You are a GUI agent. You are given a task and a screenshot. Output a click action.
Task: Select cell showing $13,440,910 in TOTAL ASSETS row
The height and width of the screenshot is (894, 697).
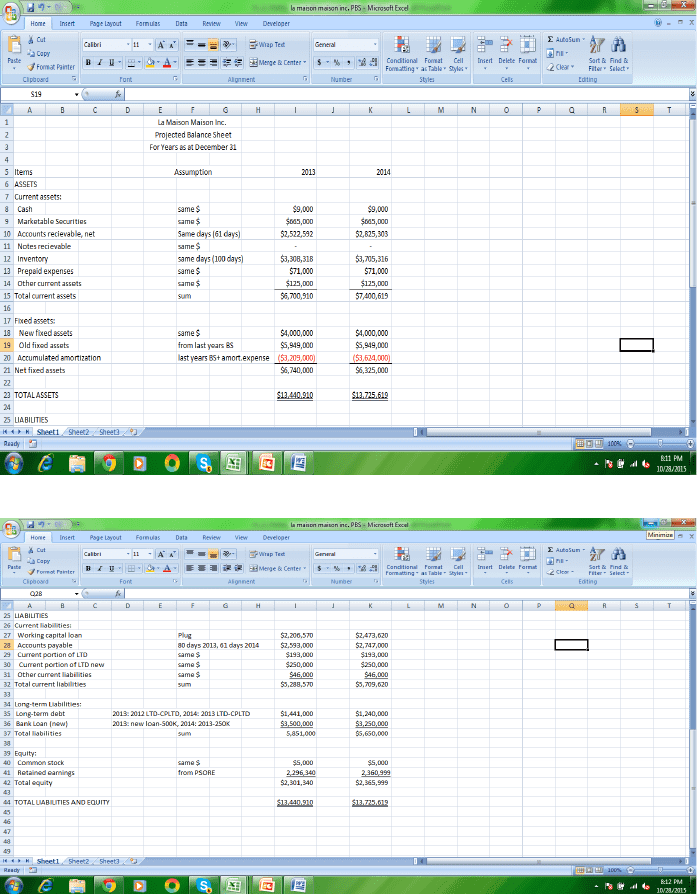pyautogui.click(x=295, y=395)
